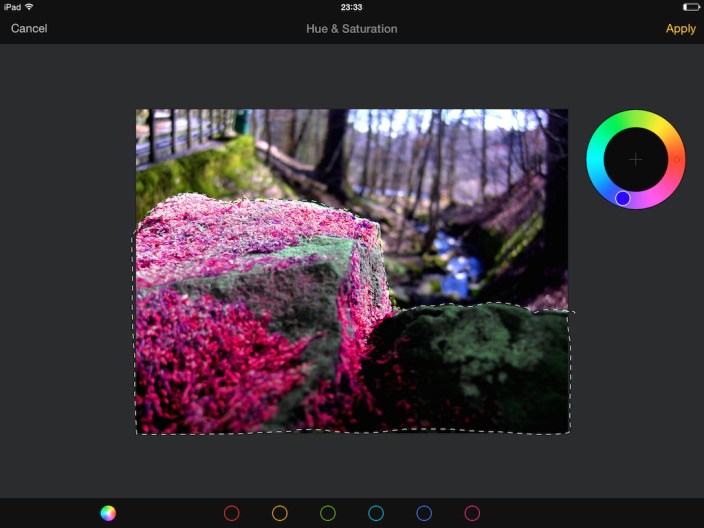The image size is (704, 528).
Task: Pick the green color range circle
Action: pos(328,513)
